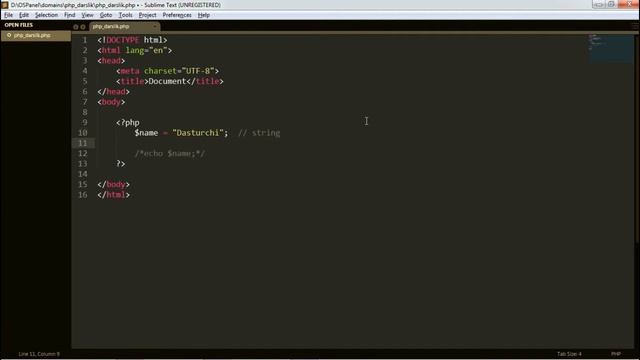Open the PHP syntax selector in status bar

[x=616, y=354]
